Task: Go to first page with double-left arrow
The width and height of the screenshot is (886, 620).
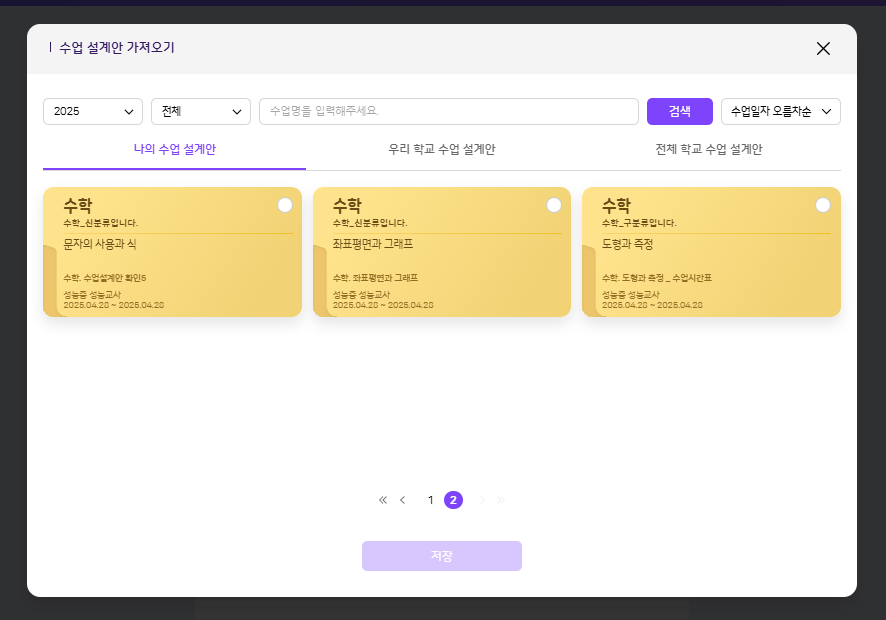Action: (x=382, y=500)
